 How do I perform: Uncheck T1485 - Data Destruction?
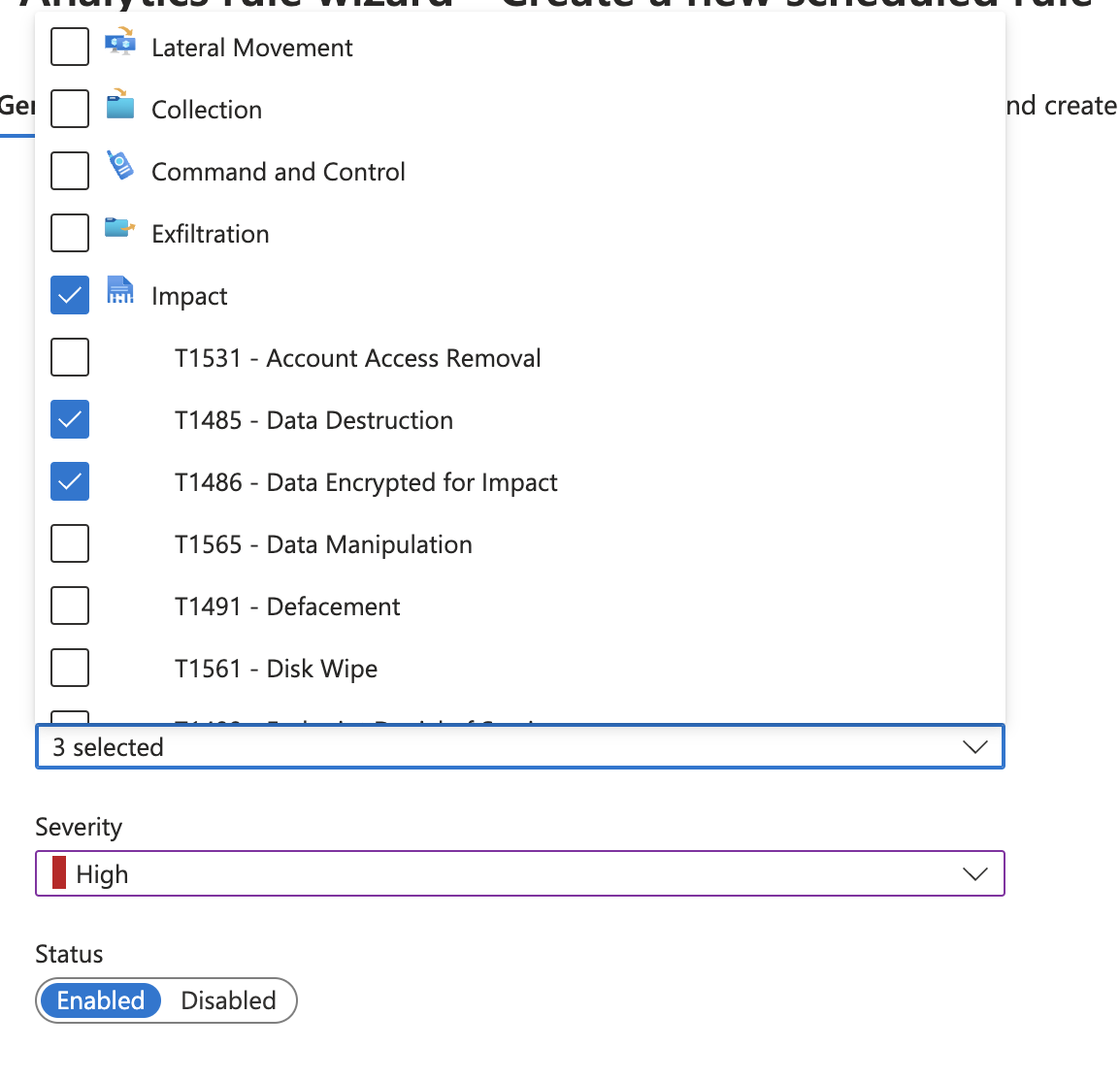(x=69, y=418)
